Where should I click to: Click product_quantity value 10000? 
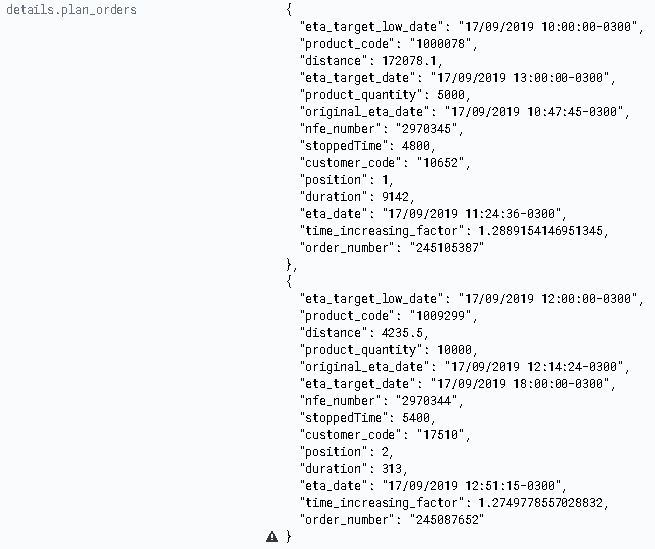point(454,350)
